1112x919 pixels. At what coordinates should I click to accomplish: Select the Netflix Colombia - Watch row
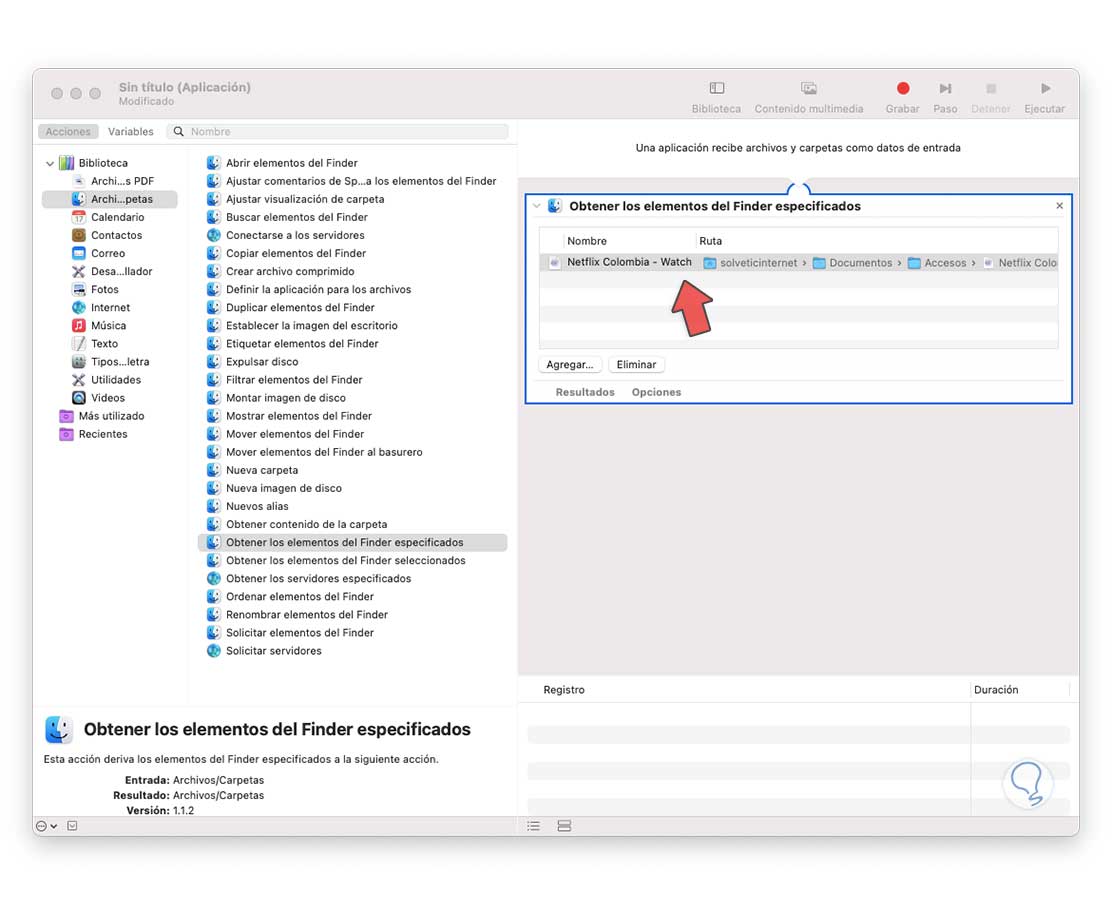[799, 262]
